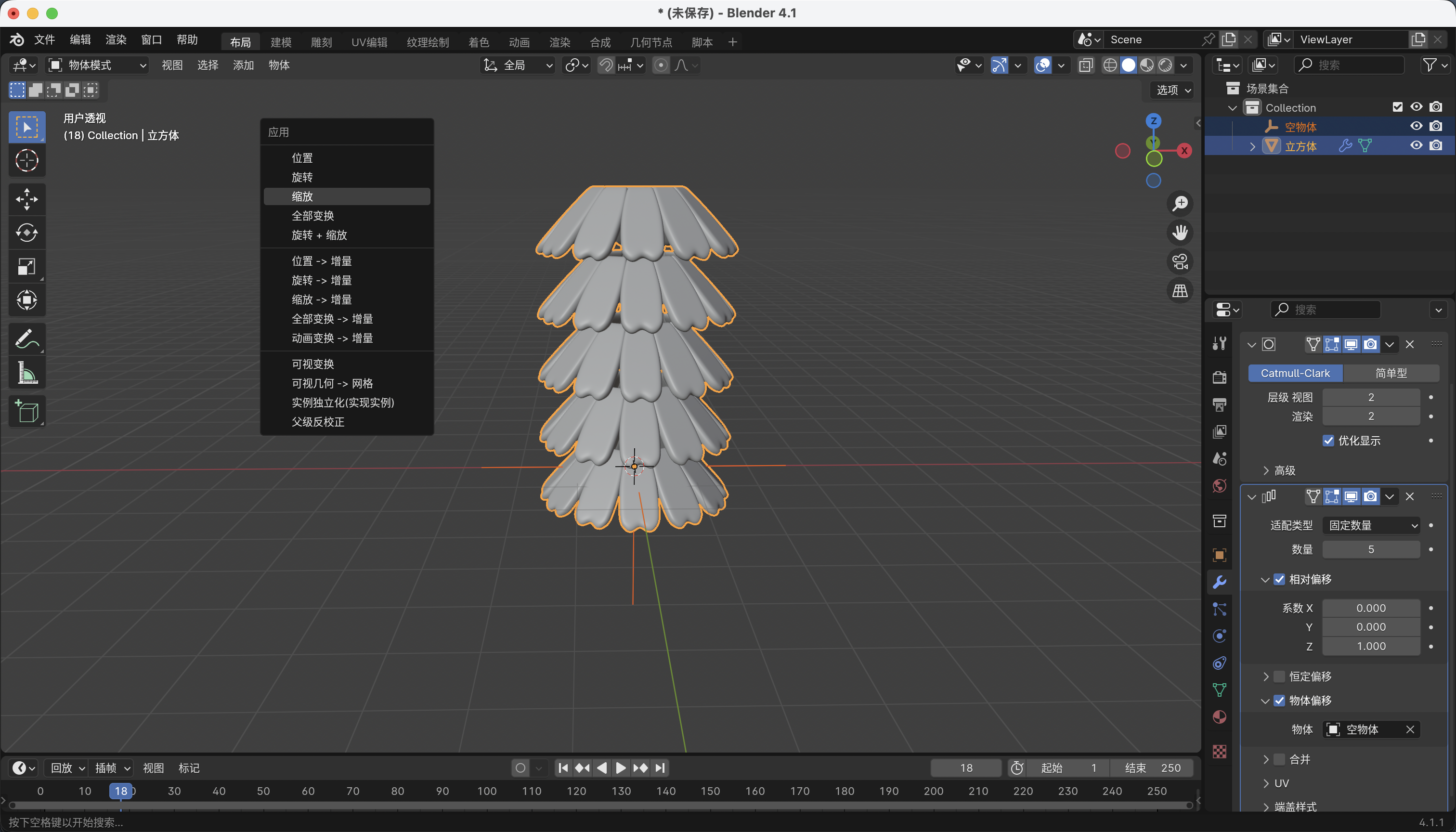Image resolution: width=1456 pixels, height=832 pixels.
Task: Select the Scale tool
Action: point(27,266)
